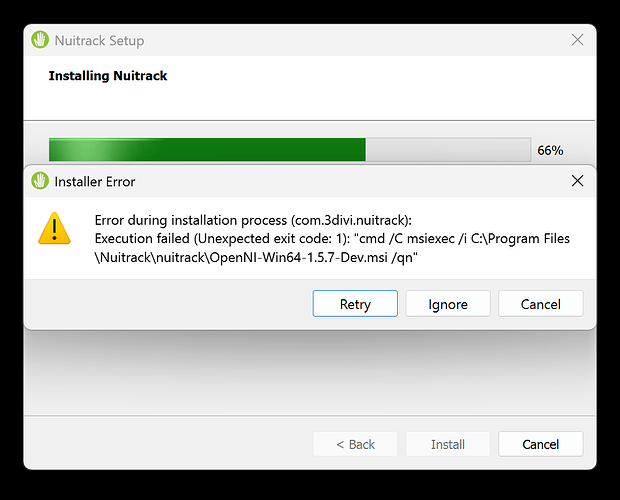Click the Nuitrack hand logo in Setup title bar

click(40, 40)
